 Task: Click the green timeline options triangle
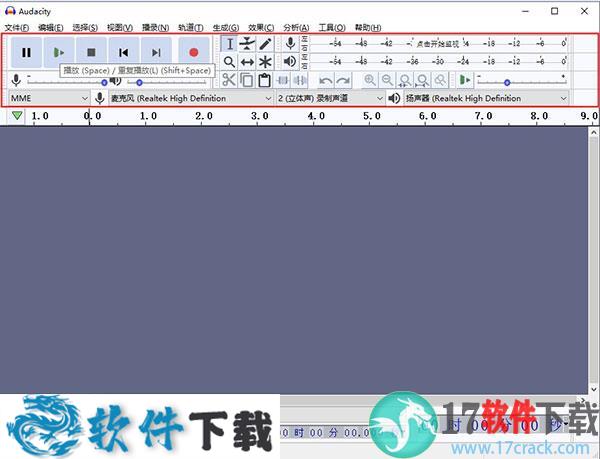[x=17, y=116]
